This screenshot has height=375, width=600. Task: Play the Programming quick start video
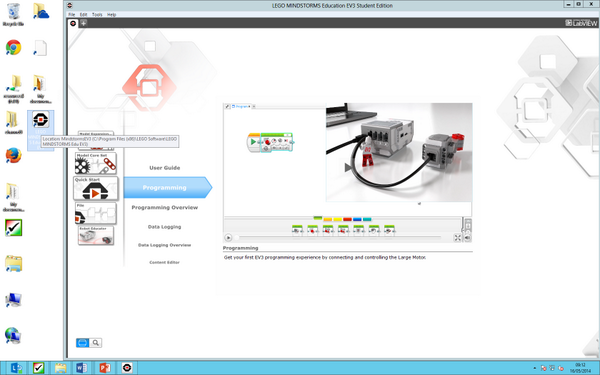[228, 238]
